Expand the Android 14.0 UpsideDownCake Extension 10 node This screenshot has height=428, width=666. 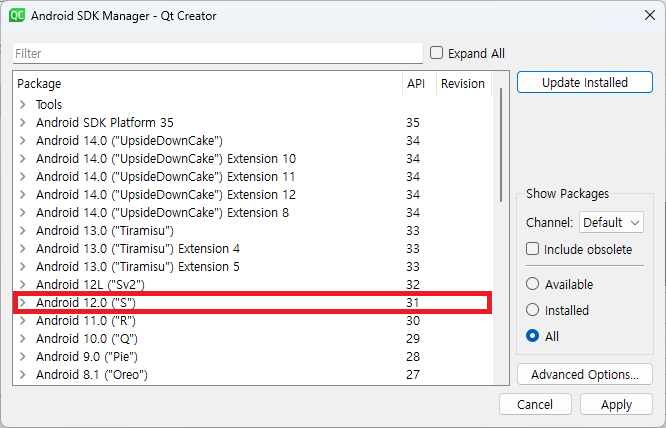(x=23, y=158)
